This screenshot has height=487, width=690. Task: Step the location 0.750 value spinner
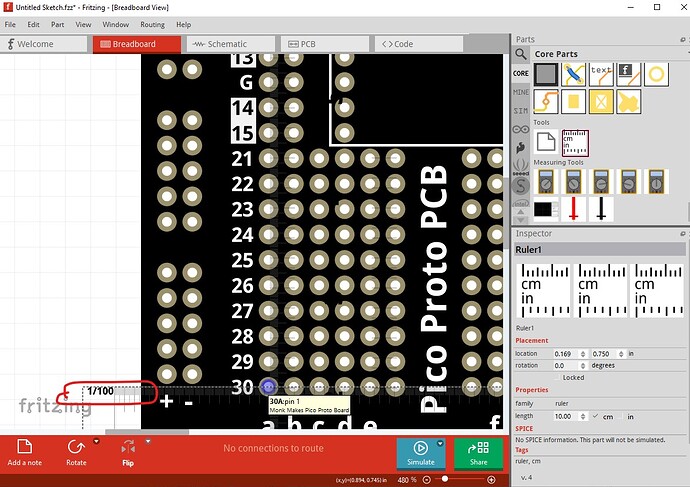(x=621, y=354)
